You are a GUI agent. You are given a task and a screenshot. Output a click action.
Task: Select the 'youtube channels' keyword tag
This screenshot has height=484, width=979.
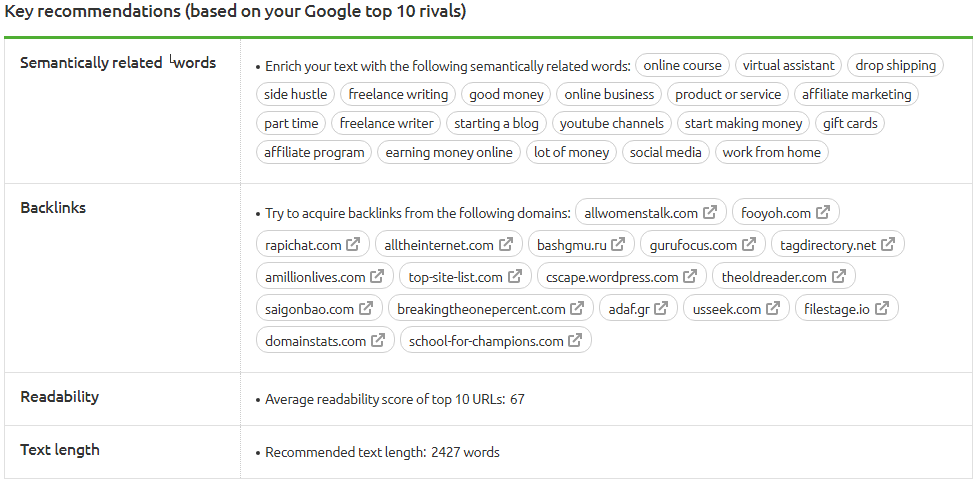pos(611,123)
